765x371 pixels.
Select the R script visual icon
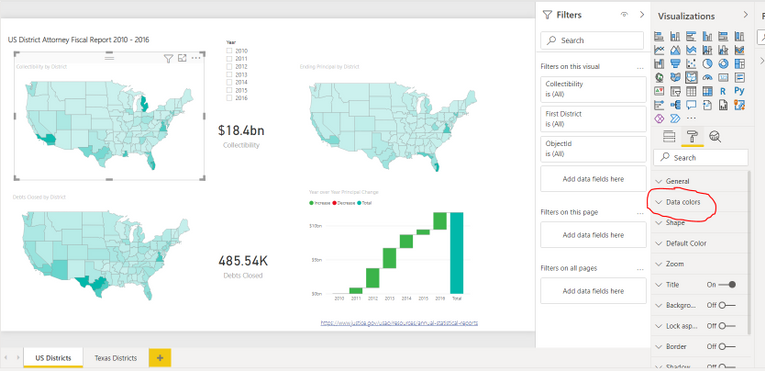(723, 91)
